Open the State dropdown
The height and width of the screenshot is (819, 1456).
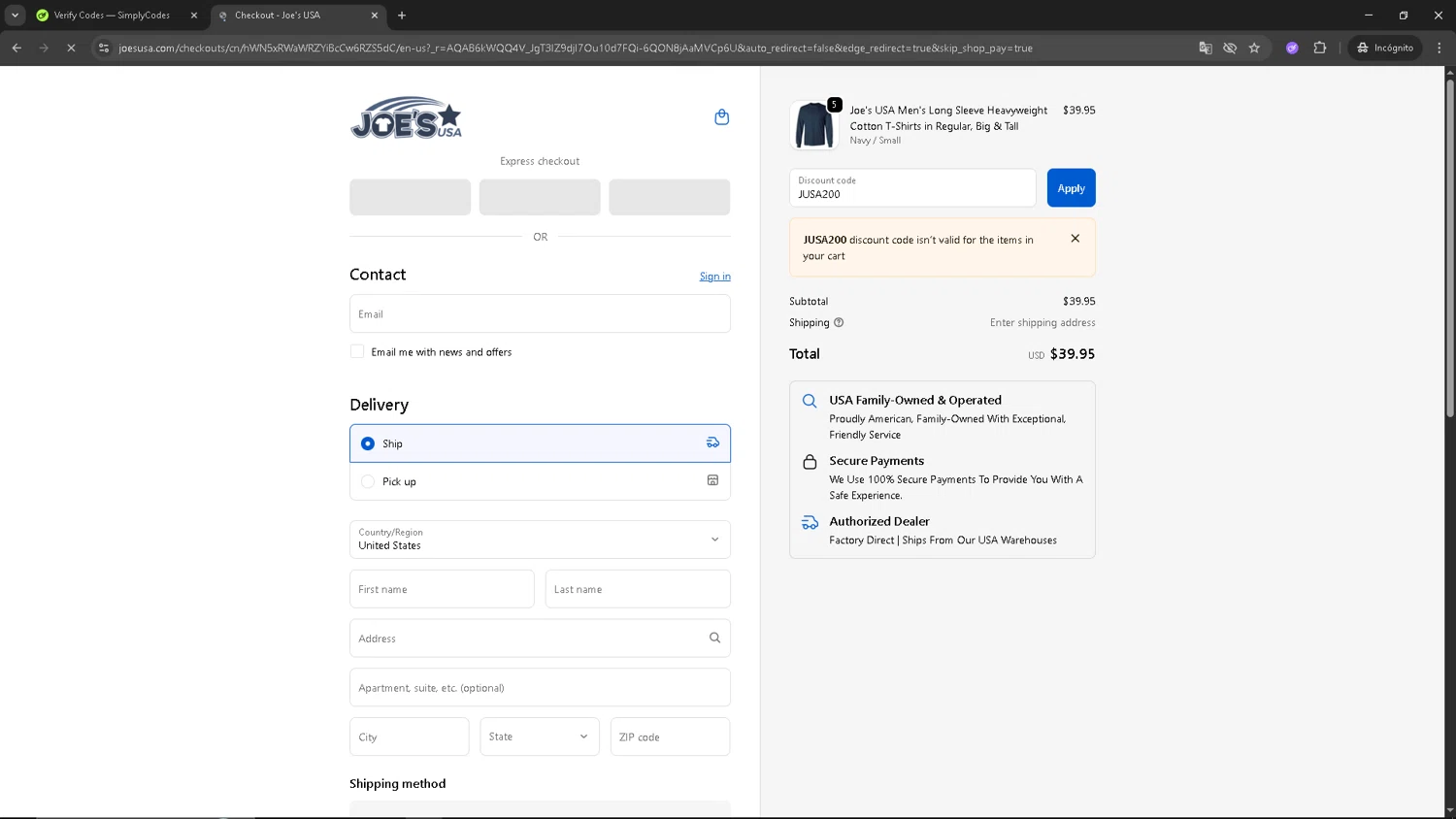tap(540, 737)
